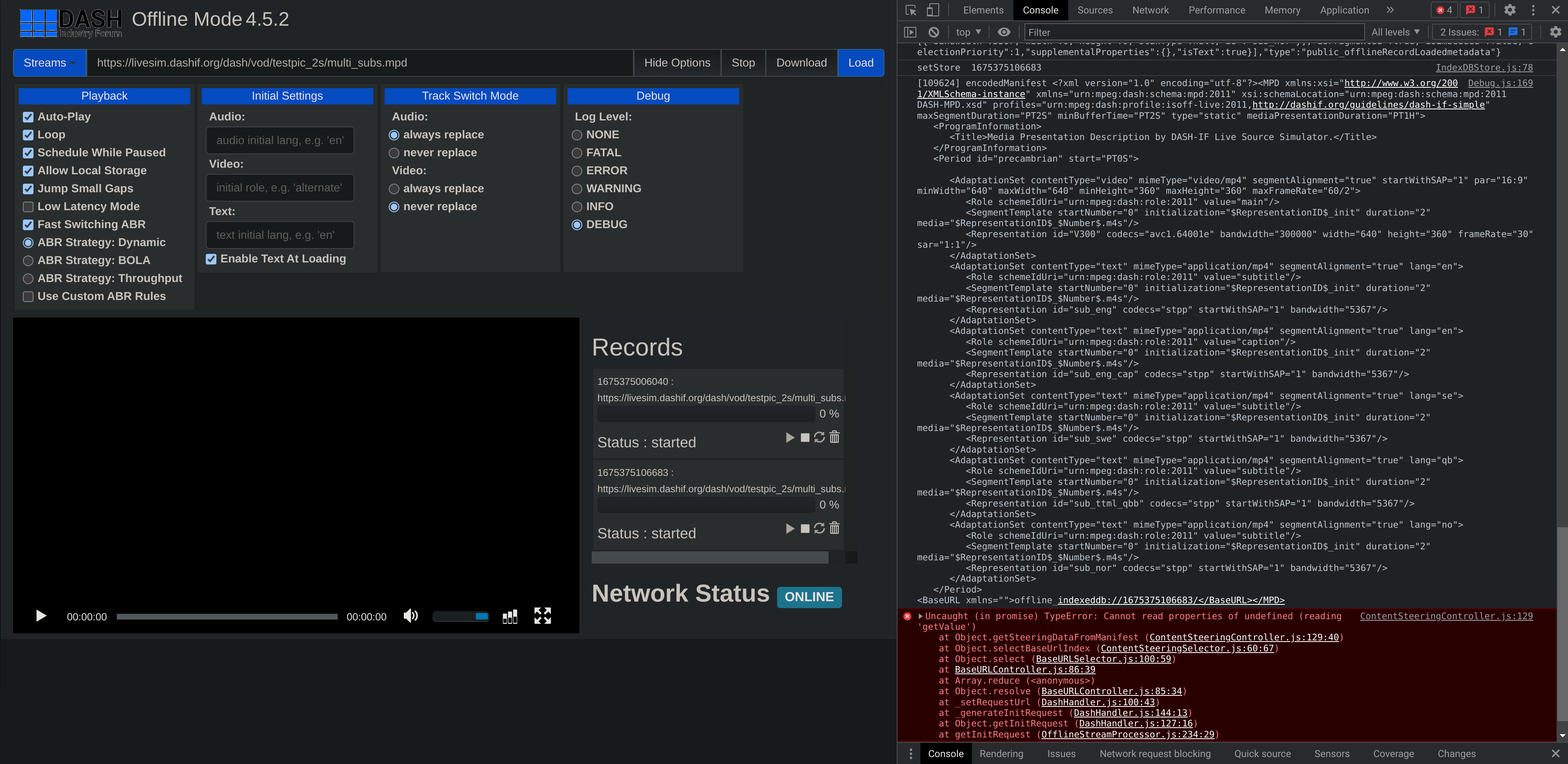This screenshot has height=764, width=1568.
Task: Open the bitrate/track list icon in player
Action: point(510,617)
